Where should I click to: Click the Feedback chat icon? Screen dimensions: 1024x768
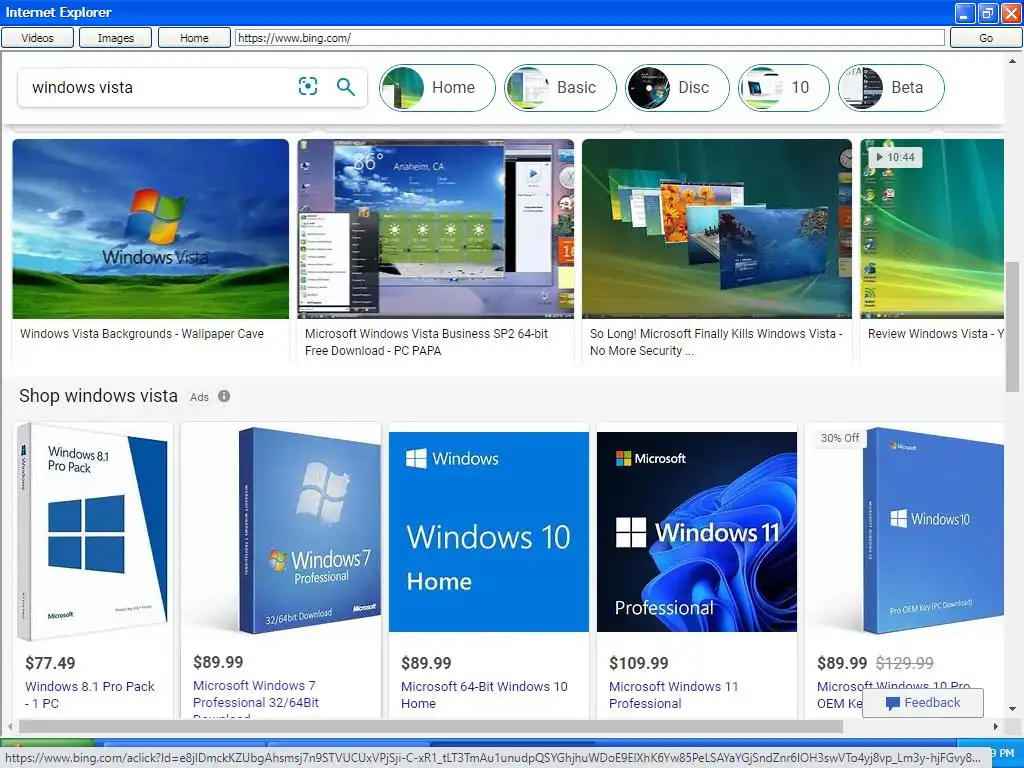tap(892, 703)
